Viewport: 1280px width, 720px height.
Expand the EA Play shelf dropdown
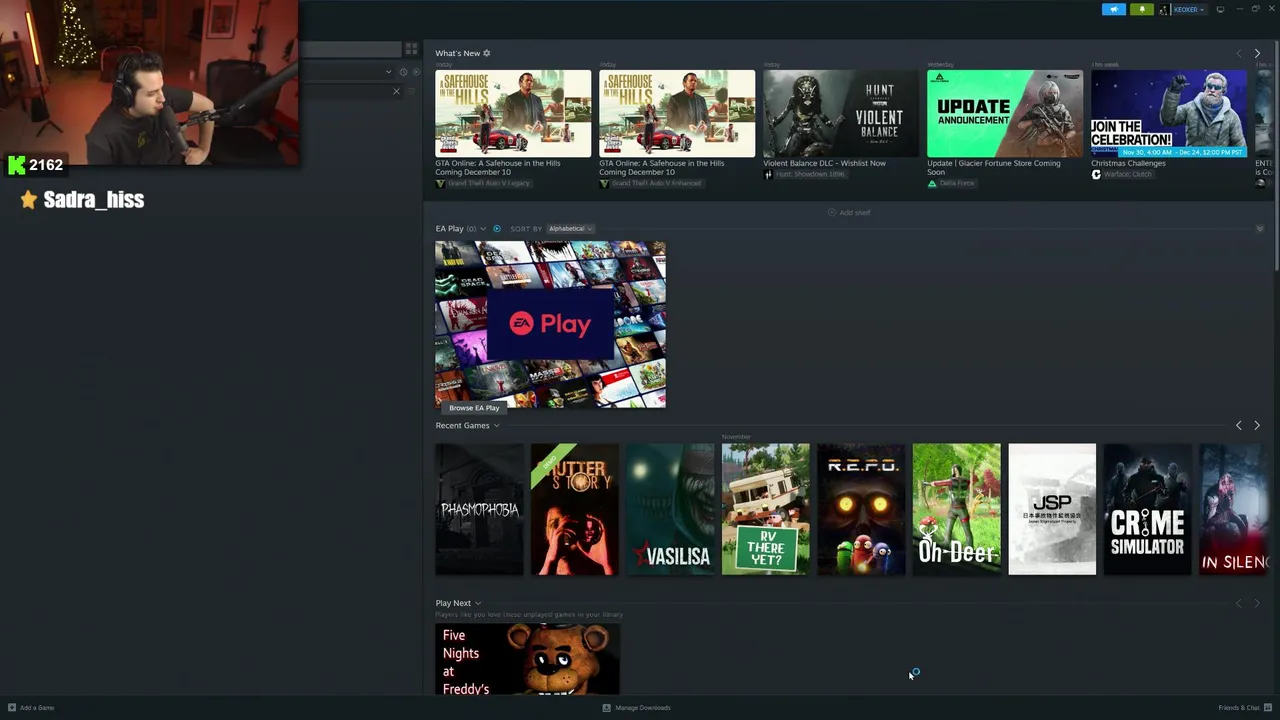coord(483,229)
